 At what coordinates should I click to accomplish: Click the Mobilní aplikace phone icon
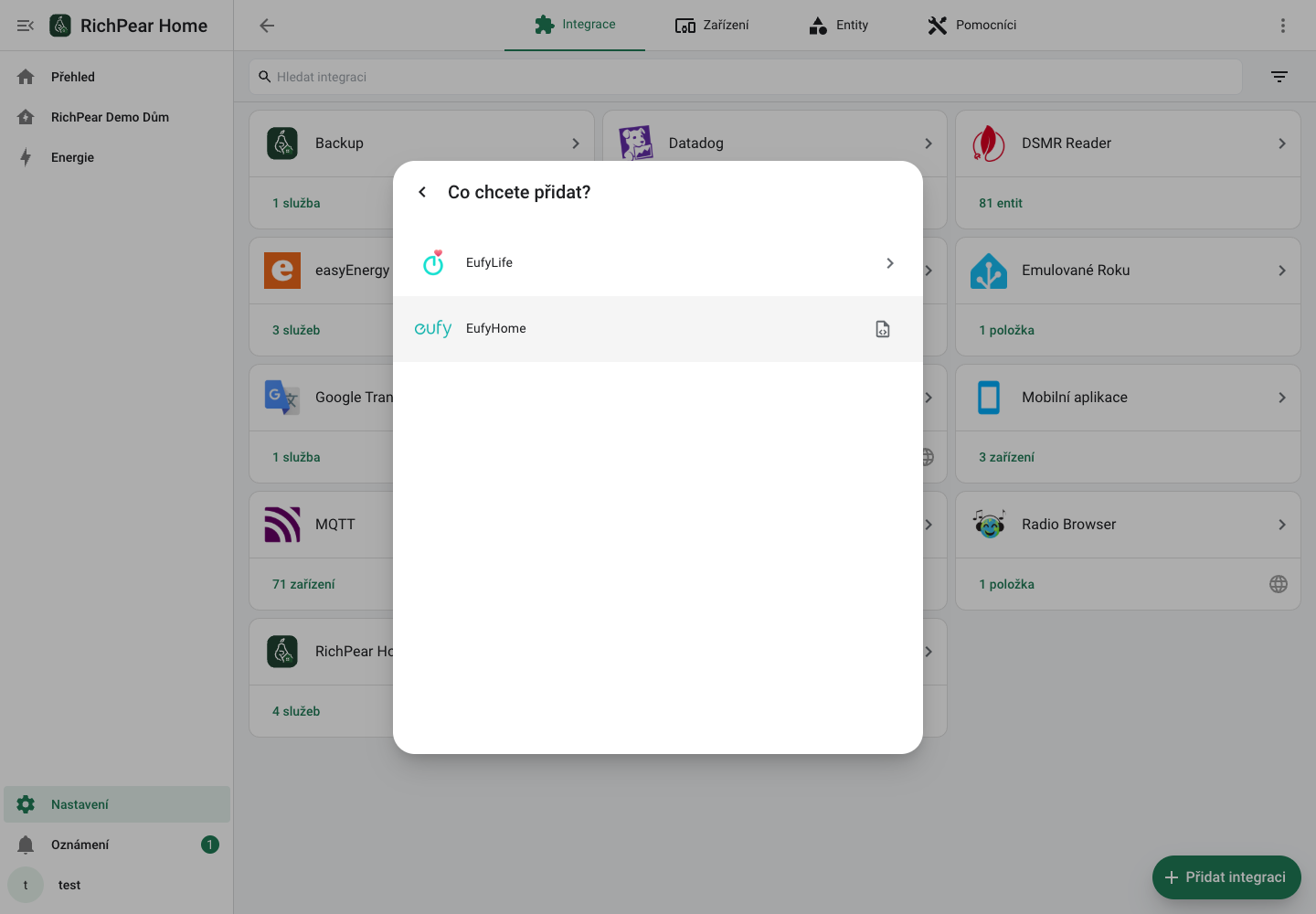click(989, 398)
